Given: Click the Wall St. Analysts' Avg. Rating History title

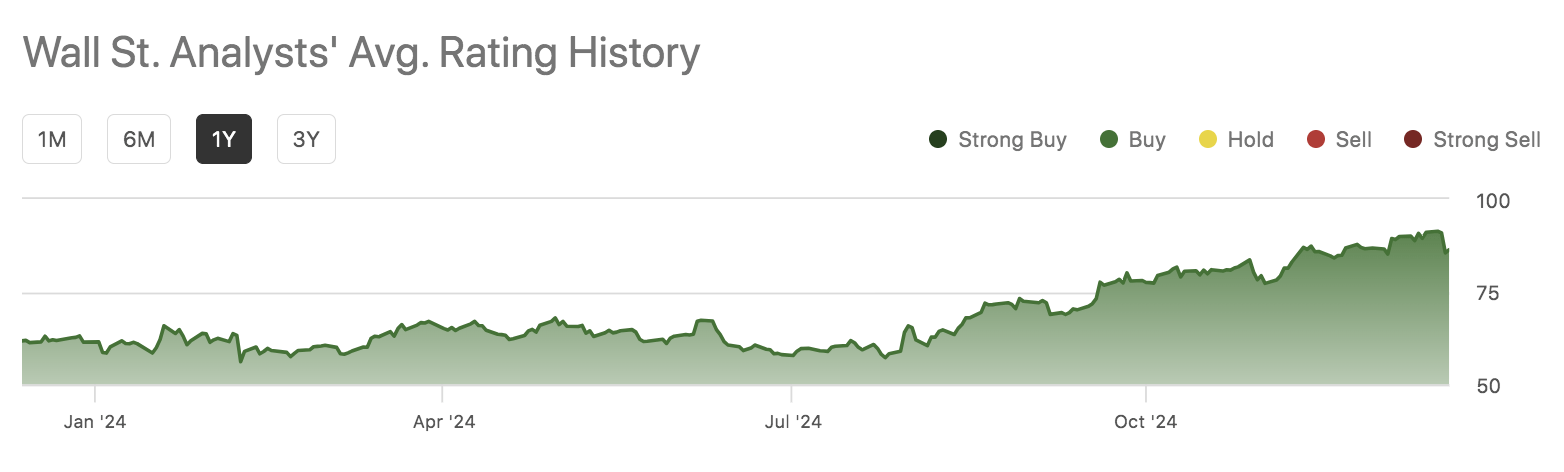Looking at the screenshot, I should [360, 53].
